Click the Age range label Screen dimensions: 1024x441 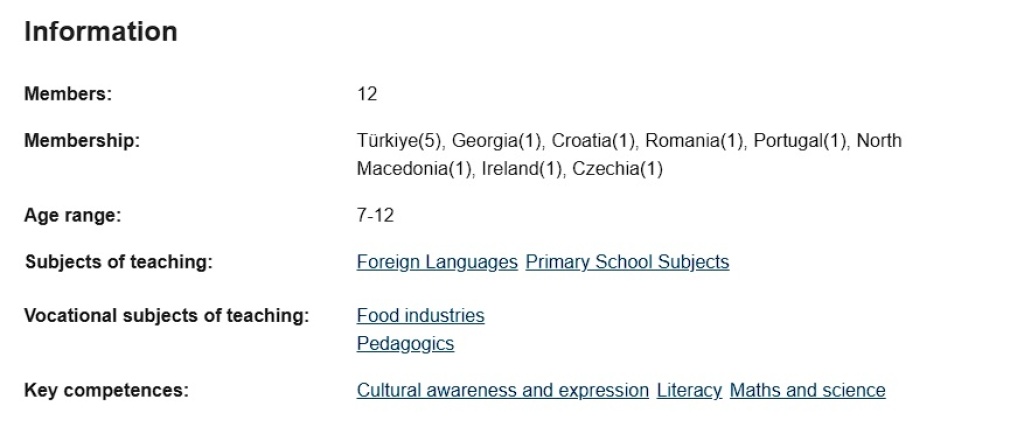(72, 216)
